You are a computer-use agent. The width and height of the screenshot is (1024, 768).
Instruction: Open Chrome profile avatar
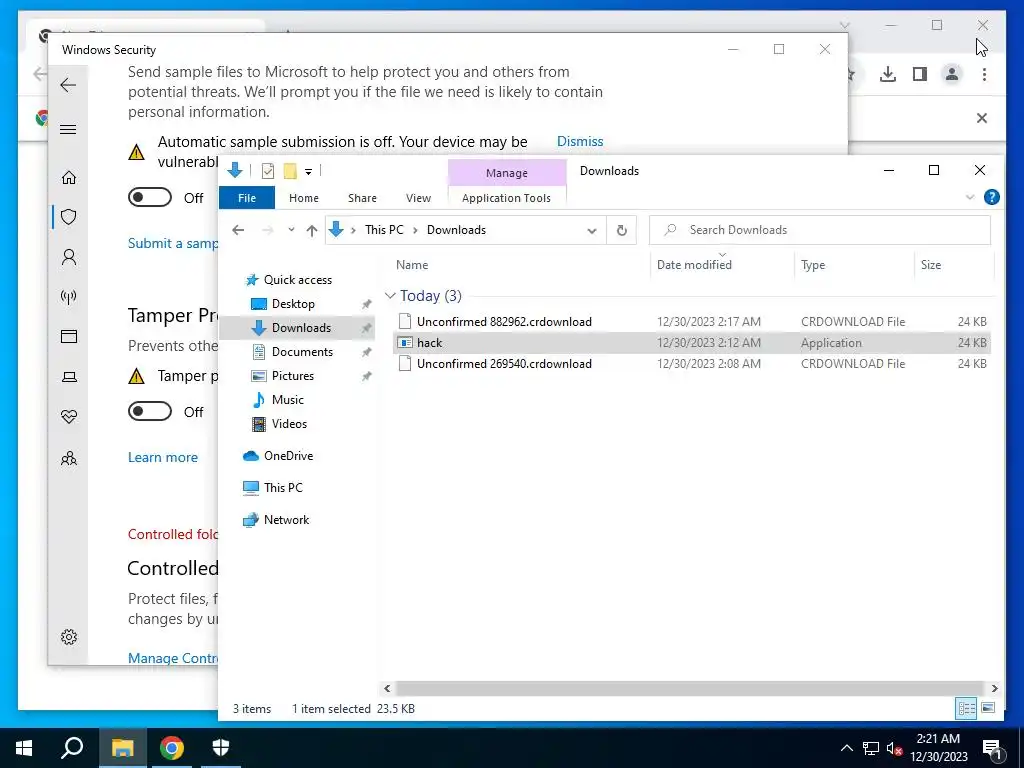click(952, 74)
